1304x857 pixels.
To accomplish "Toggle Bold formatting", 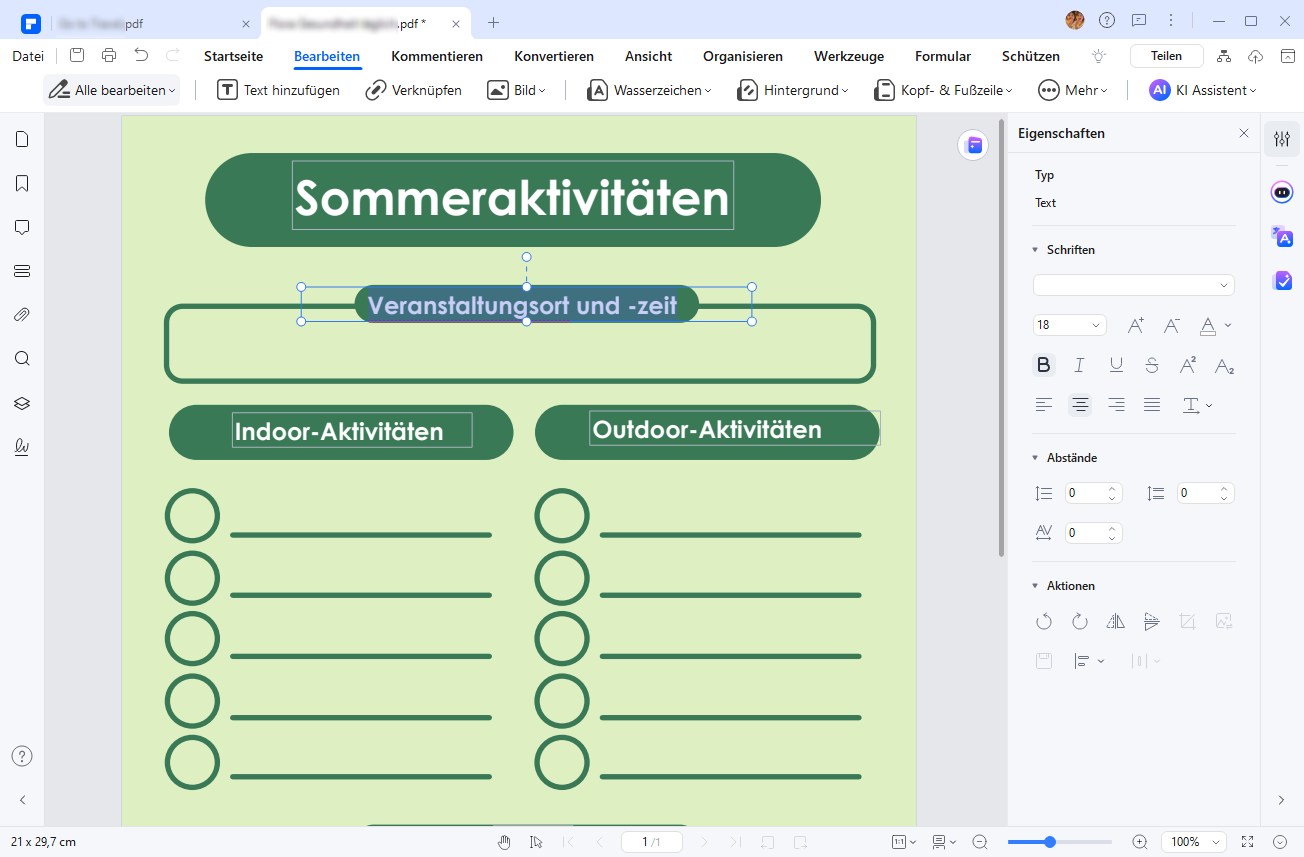I will click(x=1044, y=365).
